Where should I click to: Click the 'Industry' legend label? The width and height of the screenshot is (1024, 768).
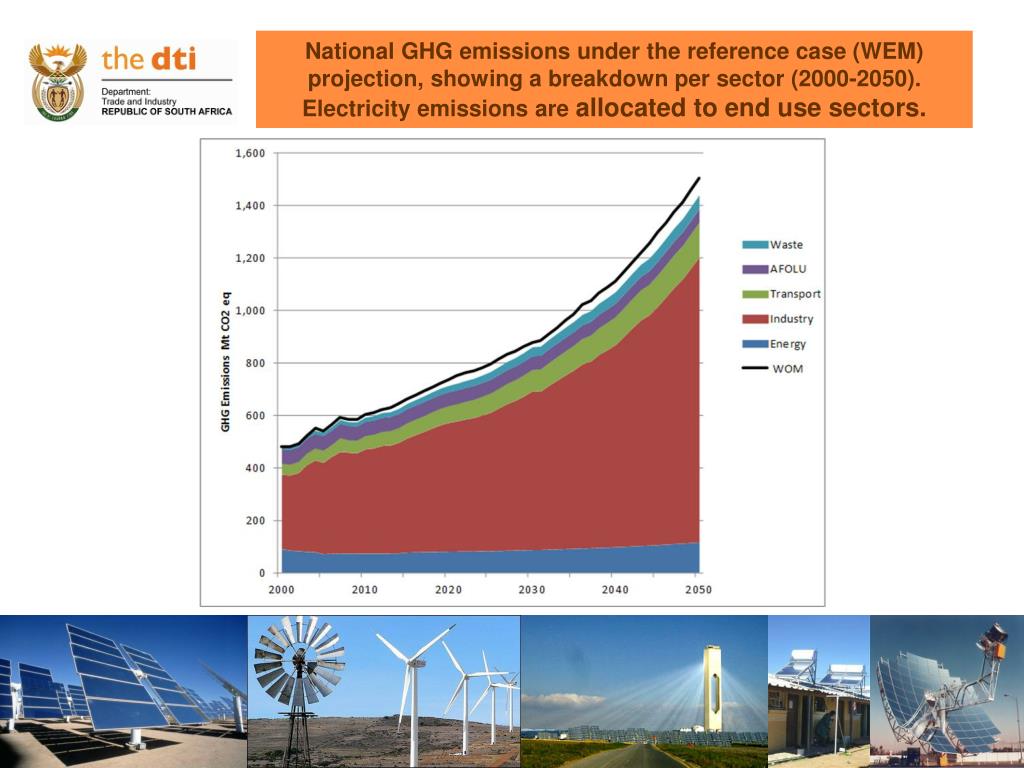coord(792,319)
